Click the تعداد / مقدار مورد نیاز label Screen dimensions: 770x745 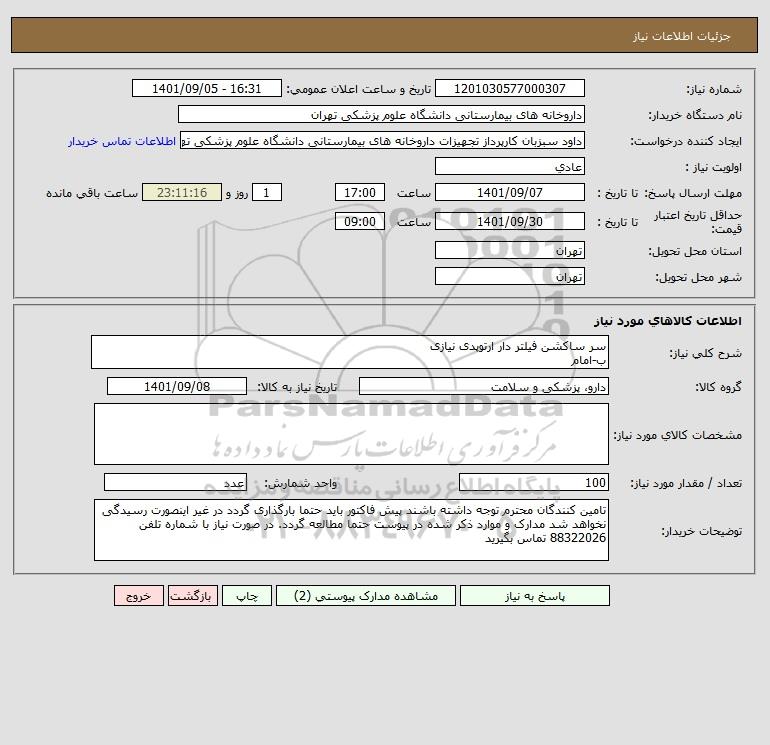pyautogui.click(x=686, y=483)
